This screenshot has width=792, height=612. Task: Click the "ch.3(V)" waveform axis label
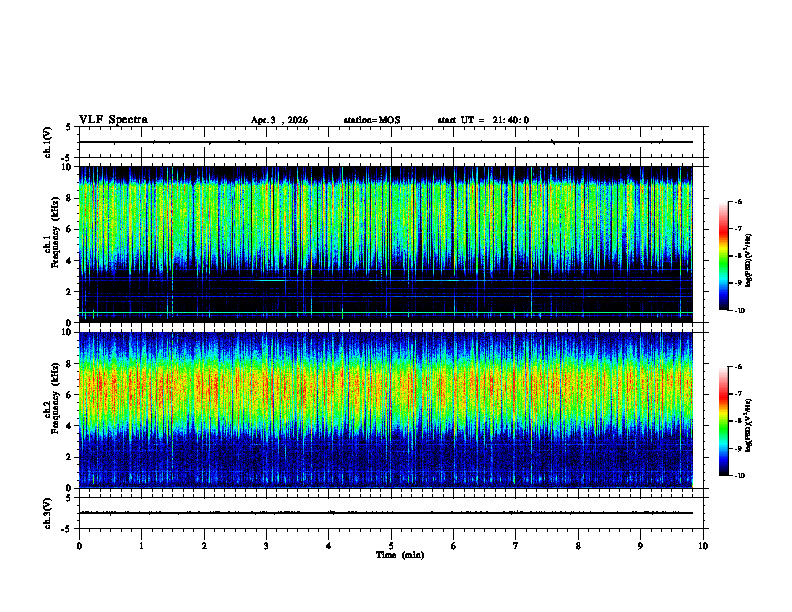48,513
